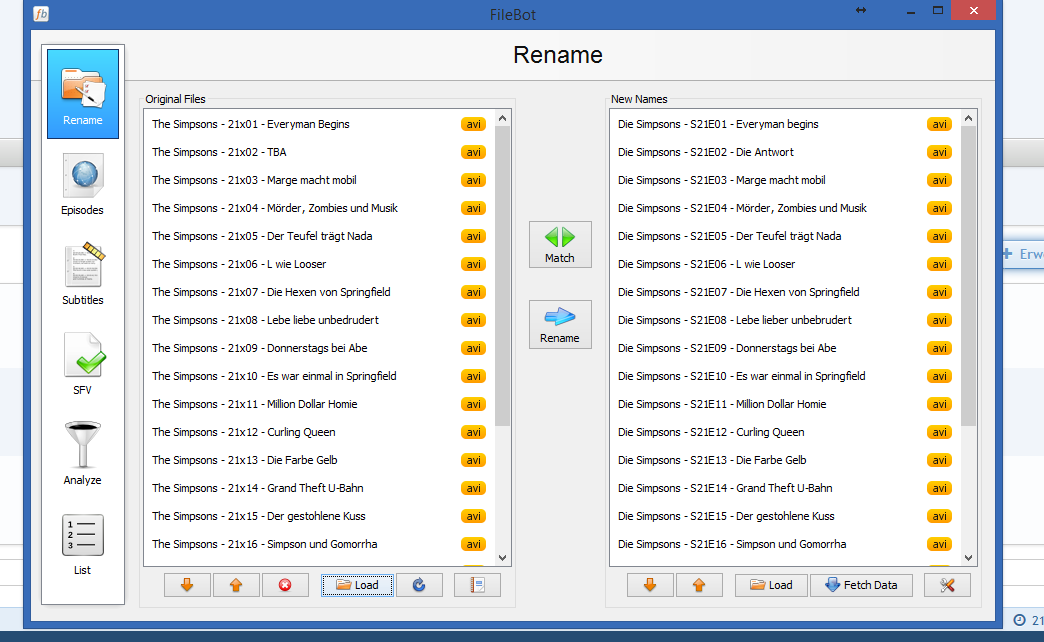Select 'The Simpsons - 21x10 - Es war einmal in Springfield'
1044x642 pixels.
(320, 376)
